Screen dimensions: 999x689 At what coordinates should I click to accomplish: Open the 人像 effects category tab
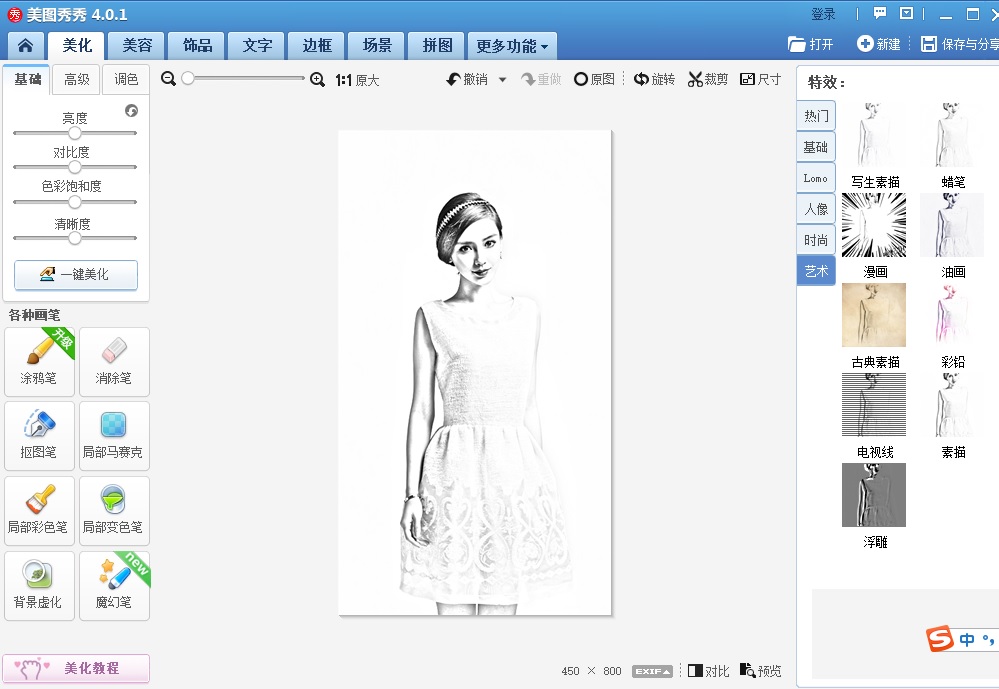[x=816, y=209]
